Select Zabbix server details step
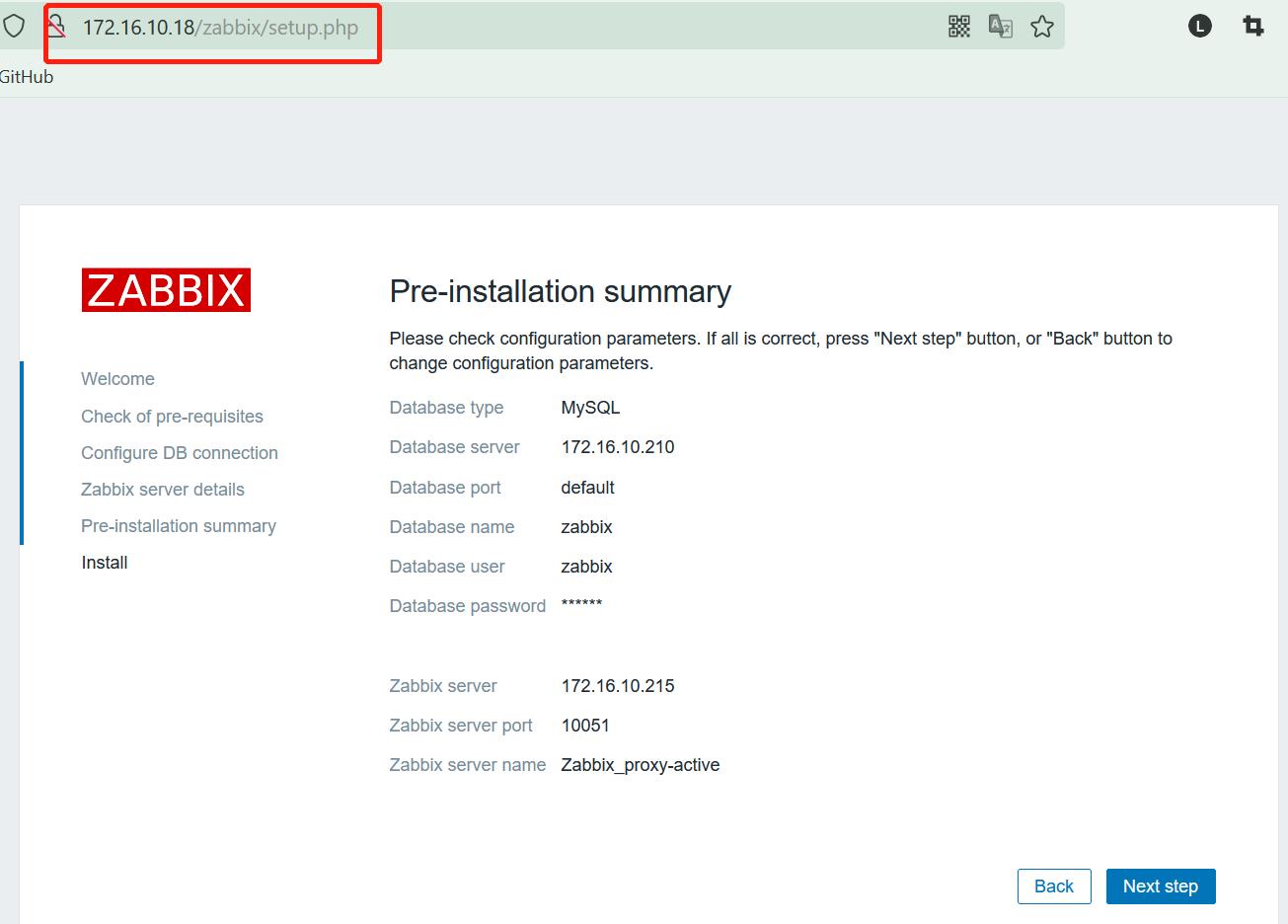1288x924 pixels. pos(163,490)
